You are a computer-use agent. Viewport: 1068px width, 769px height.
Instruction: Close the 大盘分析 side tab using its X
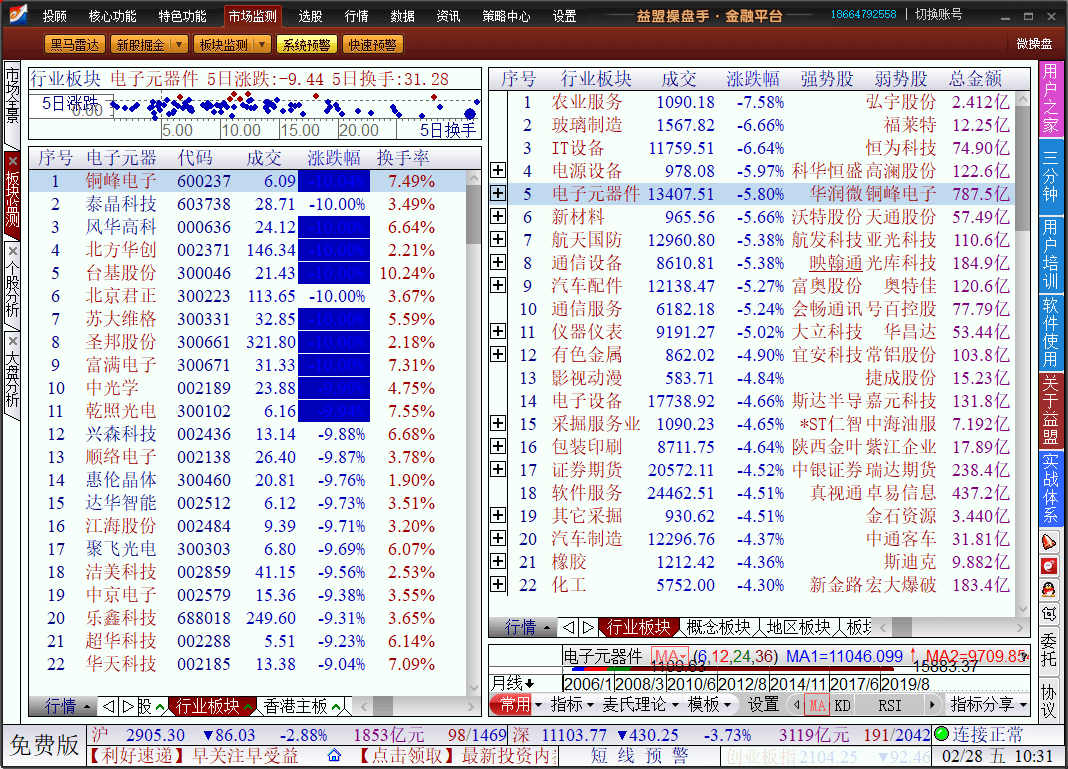click(12, 341)
